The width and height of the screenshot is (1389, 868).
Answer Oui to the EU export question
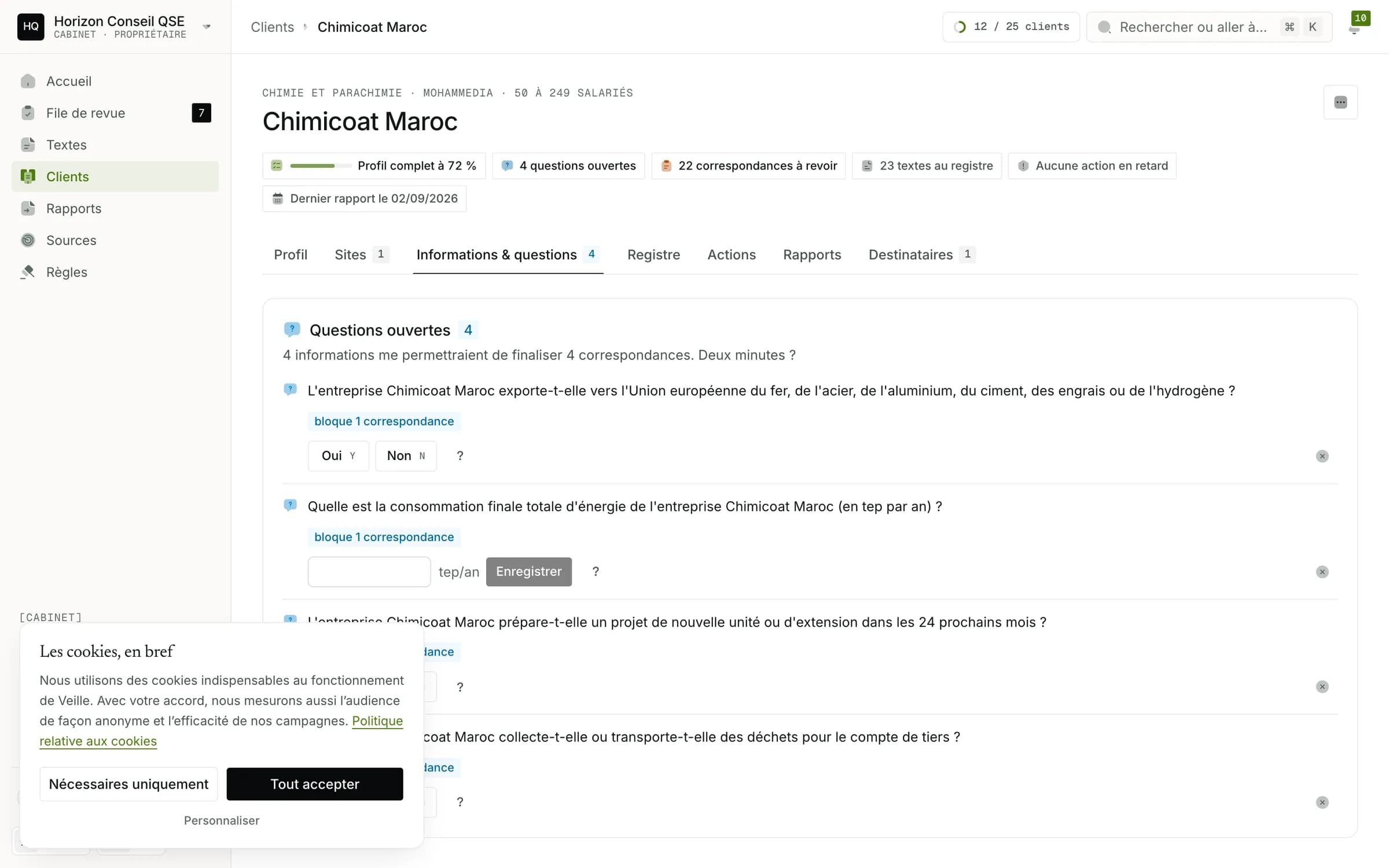pyautogui.click(x=338, y=456)
